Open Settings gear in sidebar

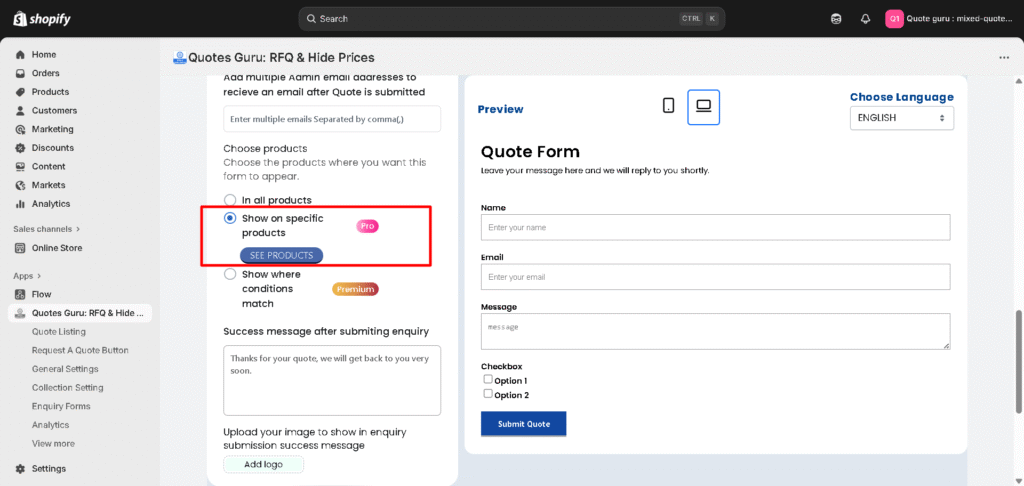(x=20, y=468)
